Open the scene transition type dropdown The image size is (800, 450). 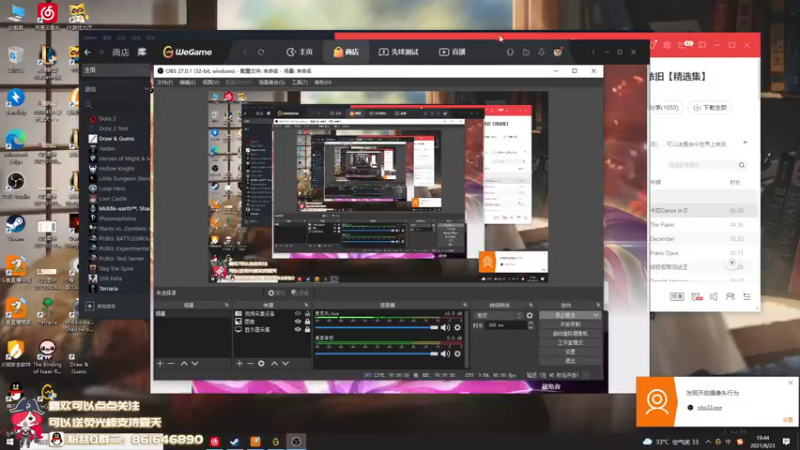(x=497, y=315)
